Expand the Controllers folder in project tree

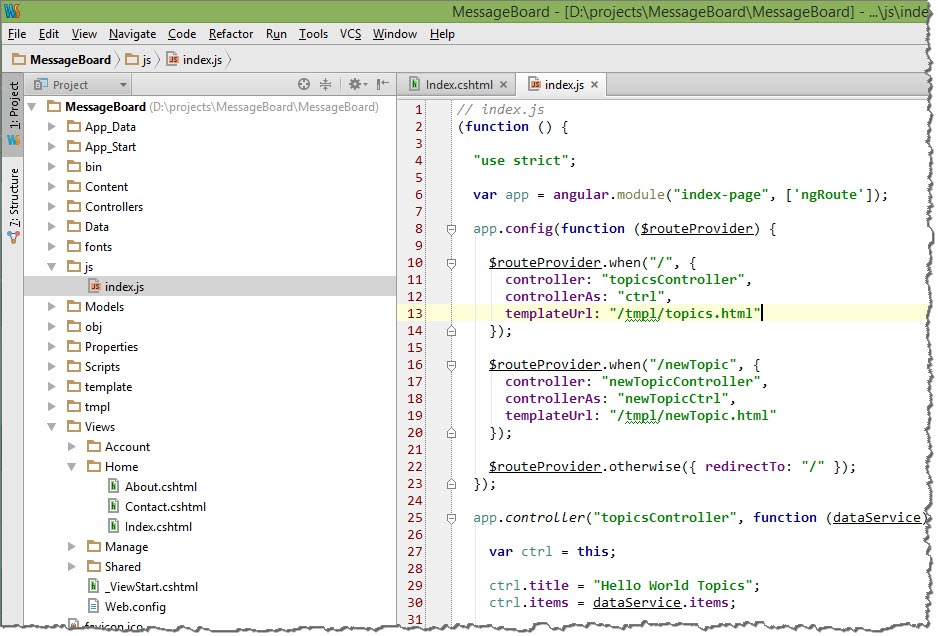[50, 207]
